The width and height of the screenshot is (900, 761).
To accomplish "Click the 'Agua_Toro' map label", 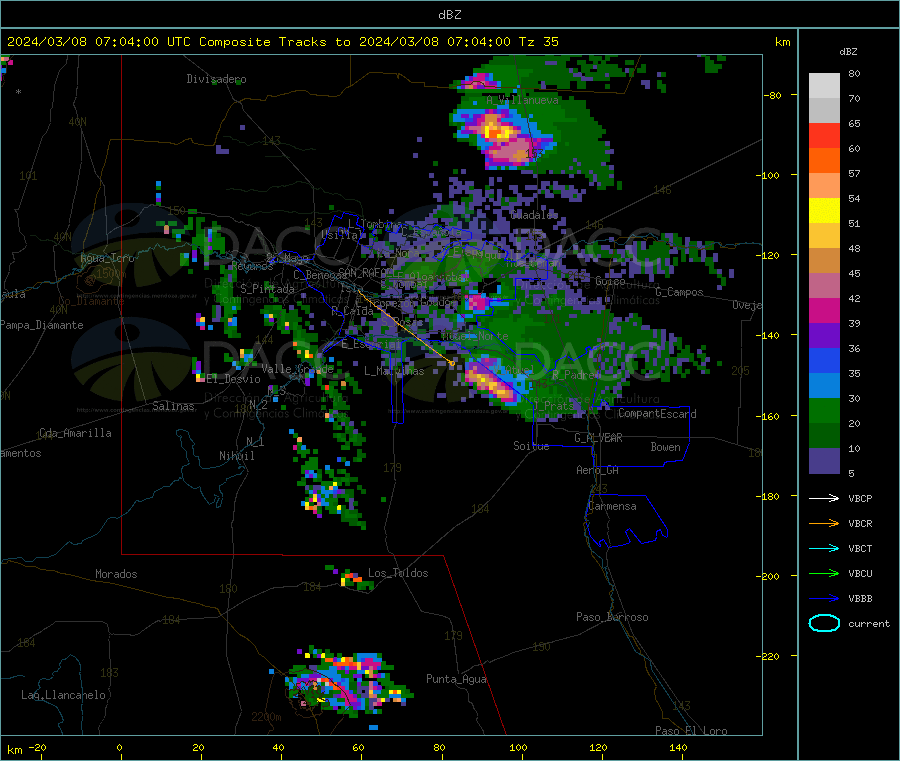I will tap(107, 258).
